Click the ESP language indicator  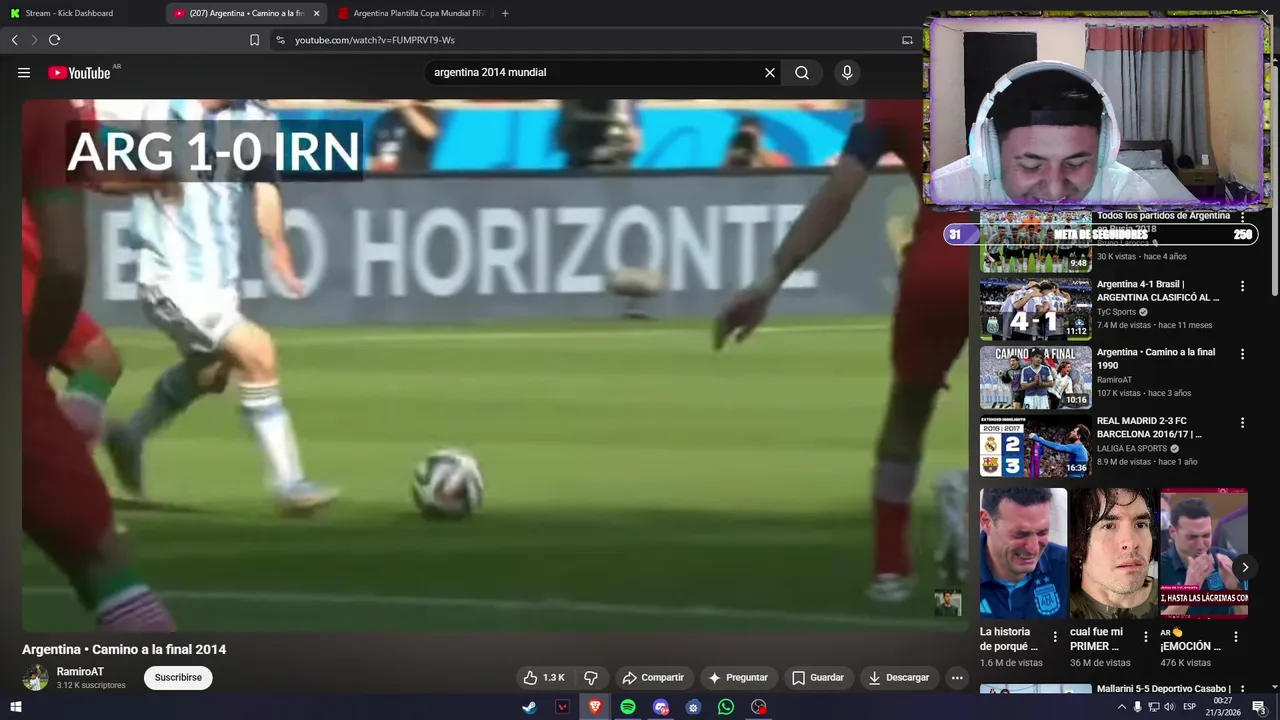point(1189,707)
